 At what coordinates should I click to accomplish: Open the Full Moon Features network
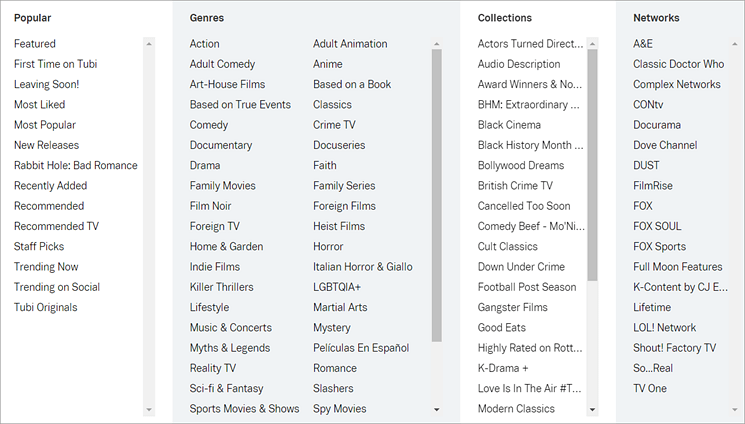coord(678,267)
